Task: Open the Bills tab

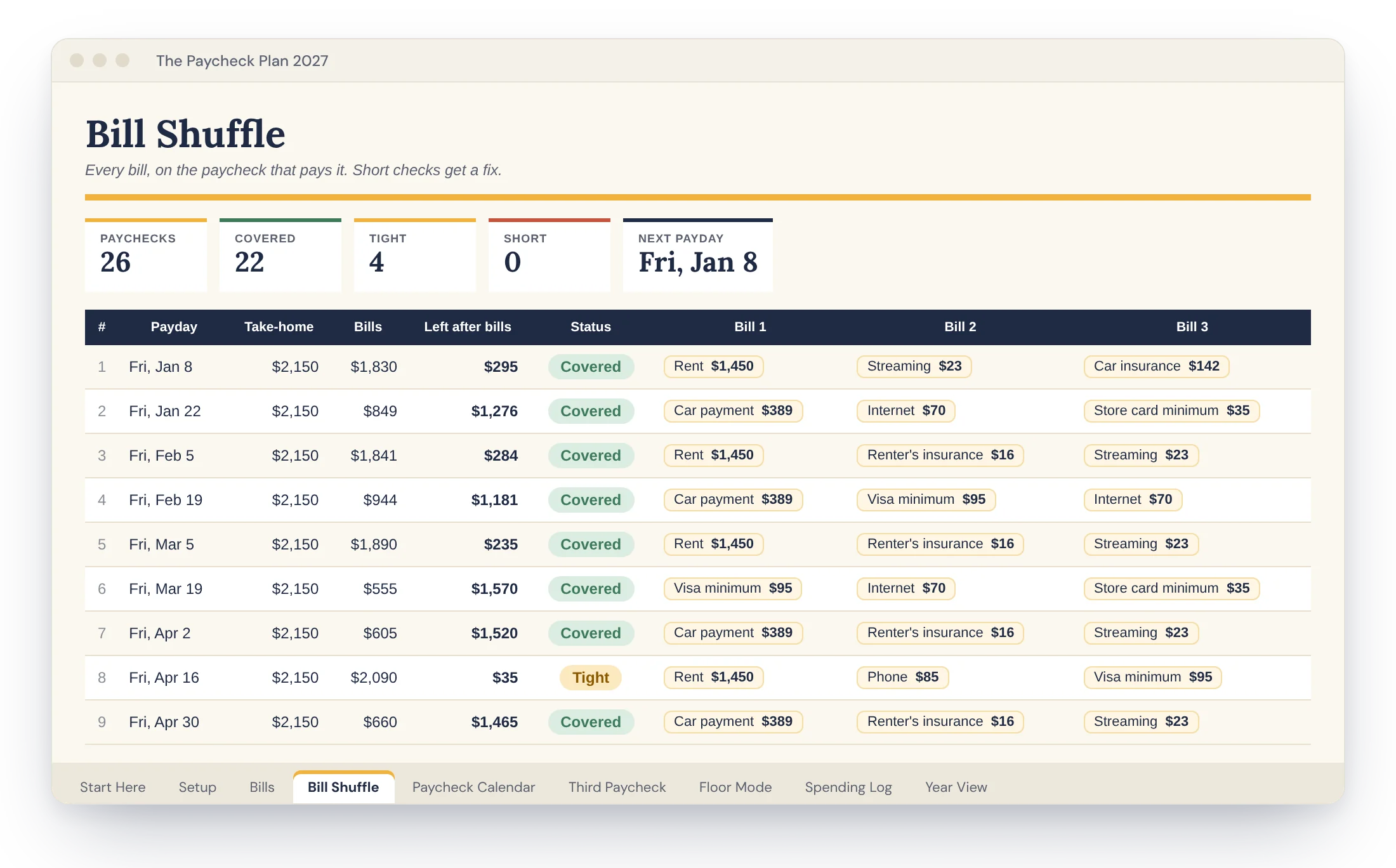Action: (x=262, y=787)
